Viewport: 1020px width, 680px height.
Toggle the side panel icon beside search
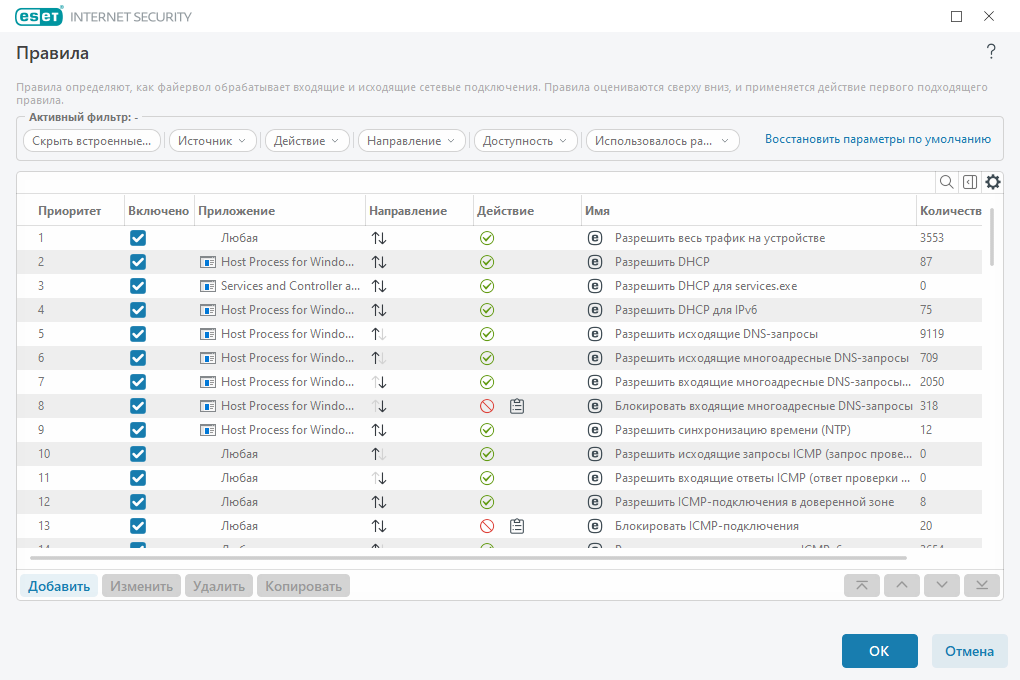[x=969, y=182]
